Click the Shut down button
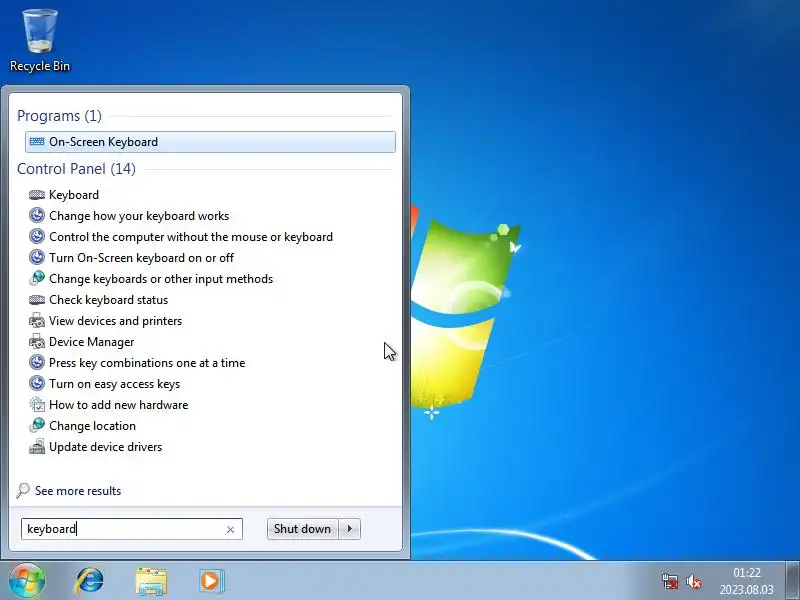Image resolution: width=800 pixels, height=600 pixels. 302,529
